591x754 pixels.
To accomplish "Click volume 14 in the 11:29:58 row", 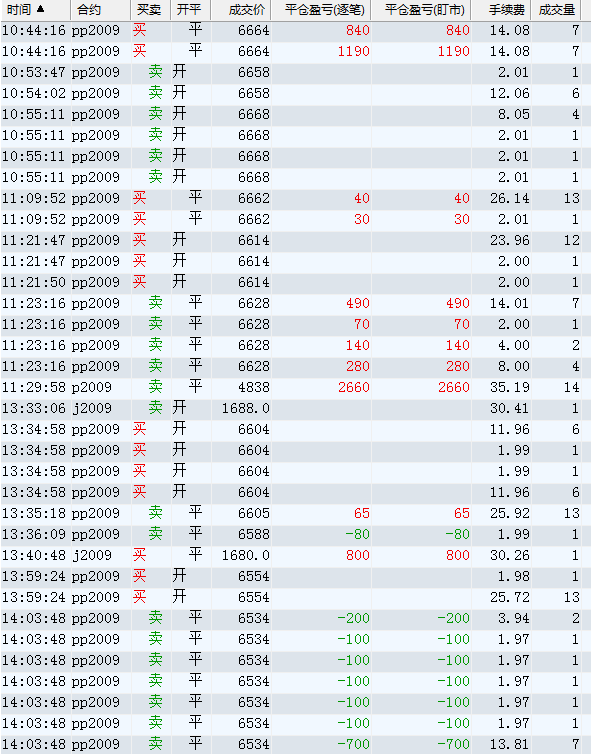I will pos(571,387).
